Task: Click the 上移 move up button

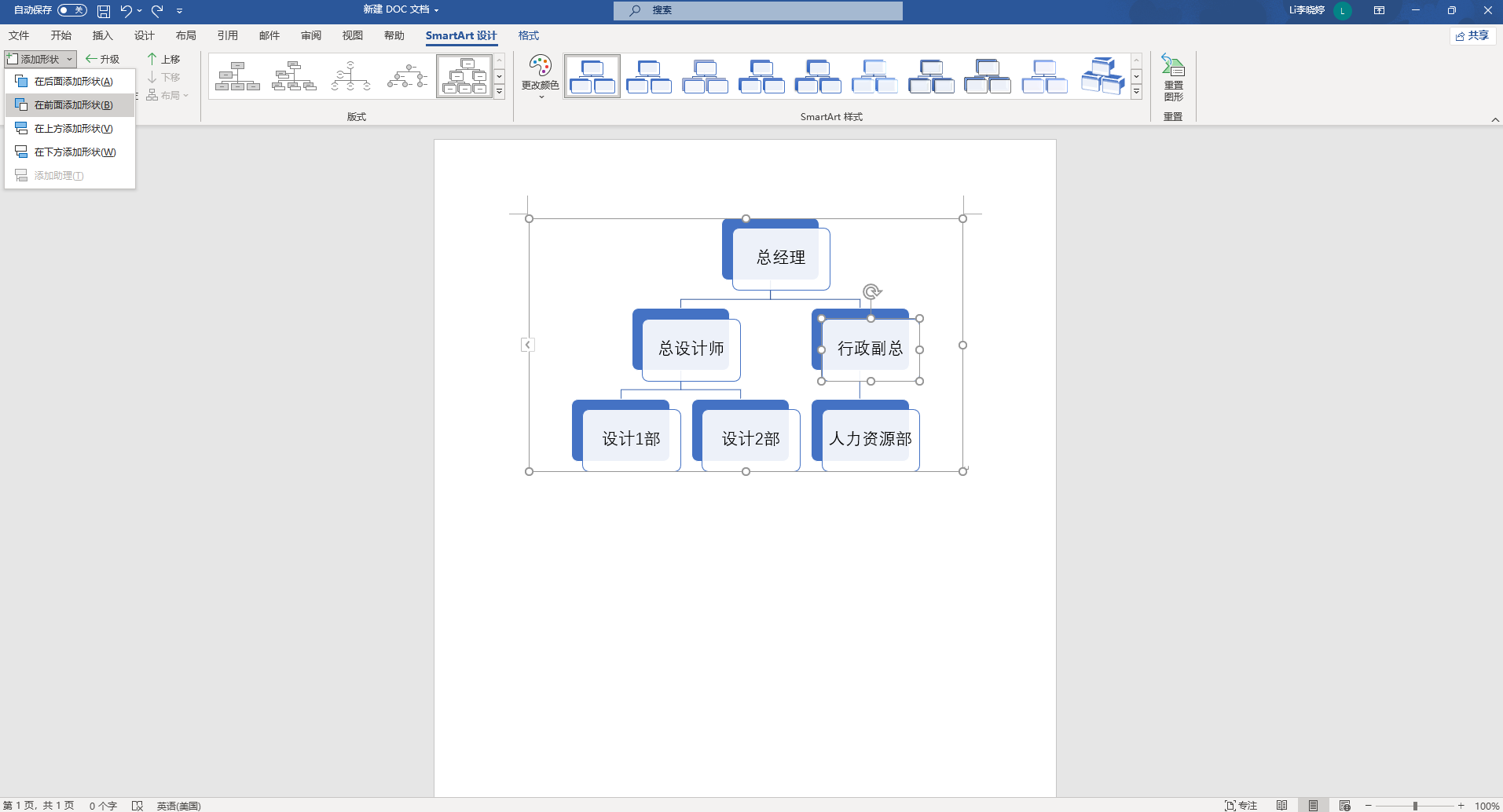Action: click(164, 59)
